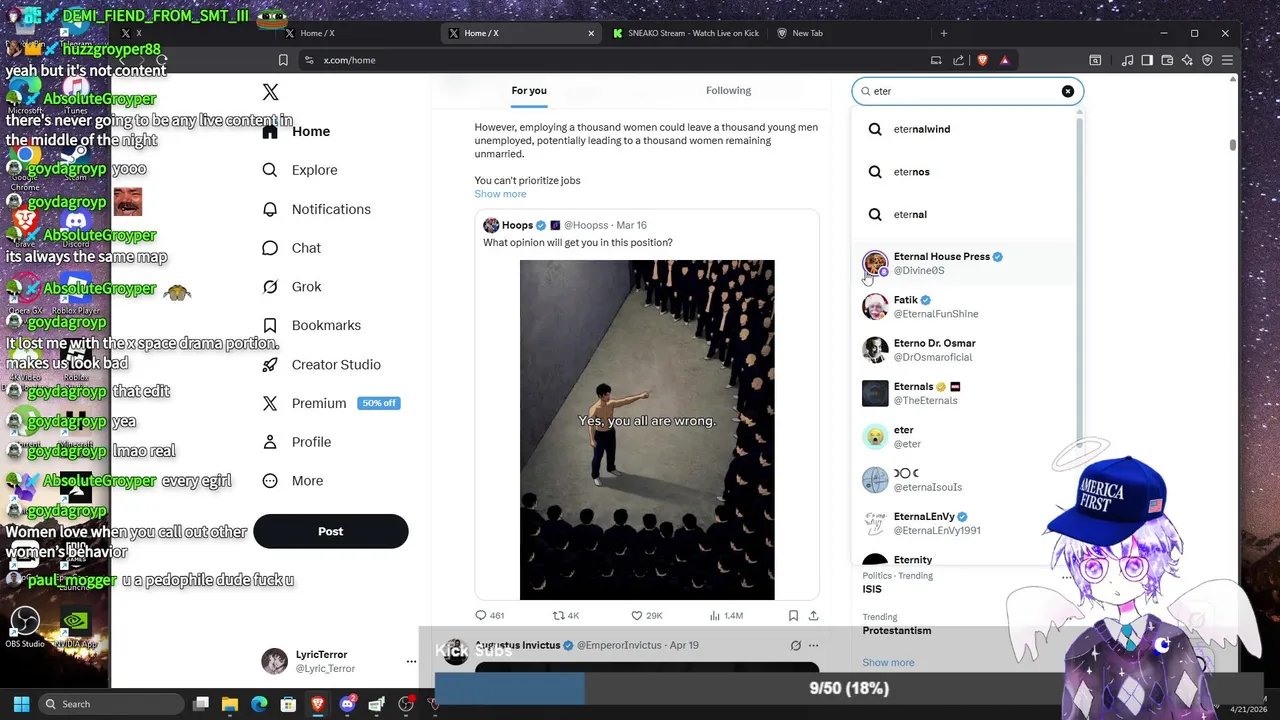
Task: Bookmark the tweet with the bookmark icon
Action: 793,616
